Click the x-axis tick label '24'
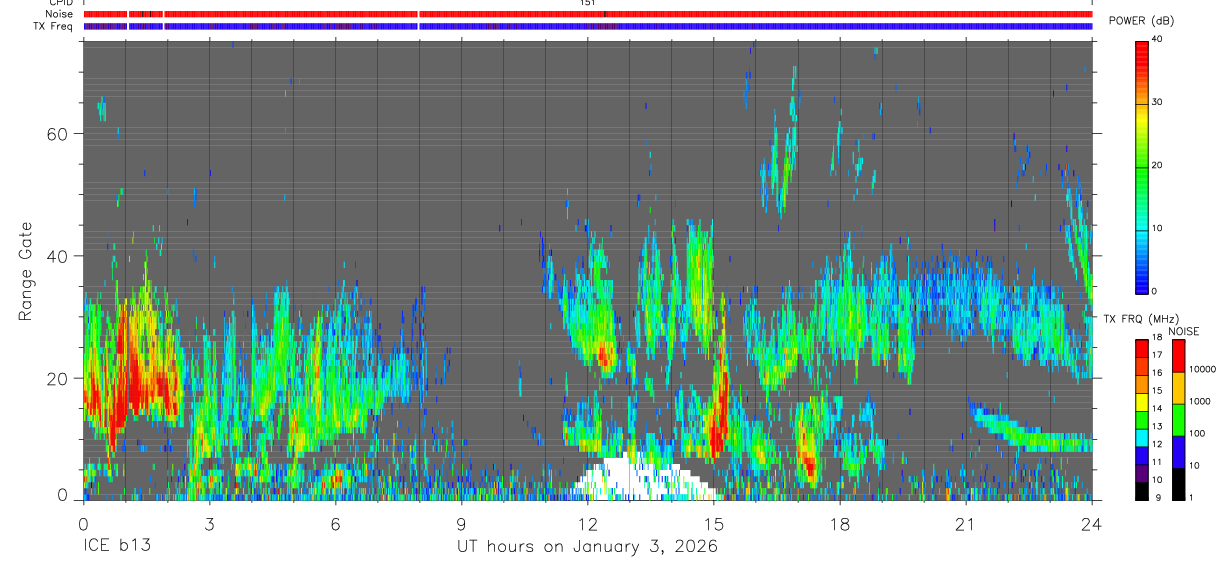This screenshot has width=1228, height=567. click(1092, 523)
